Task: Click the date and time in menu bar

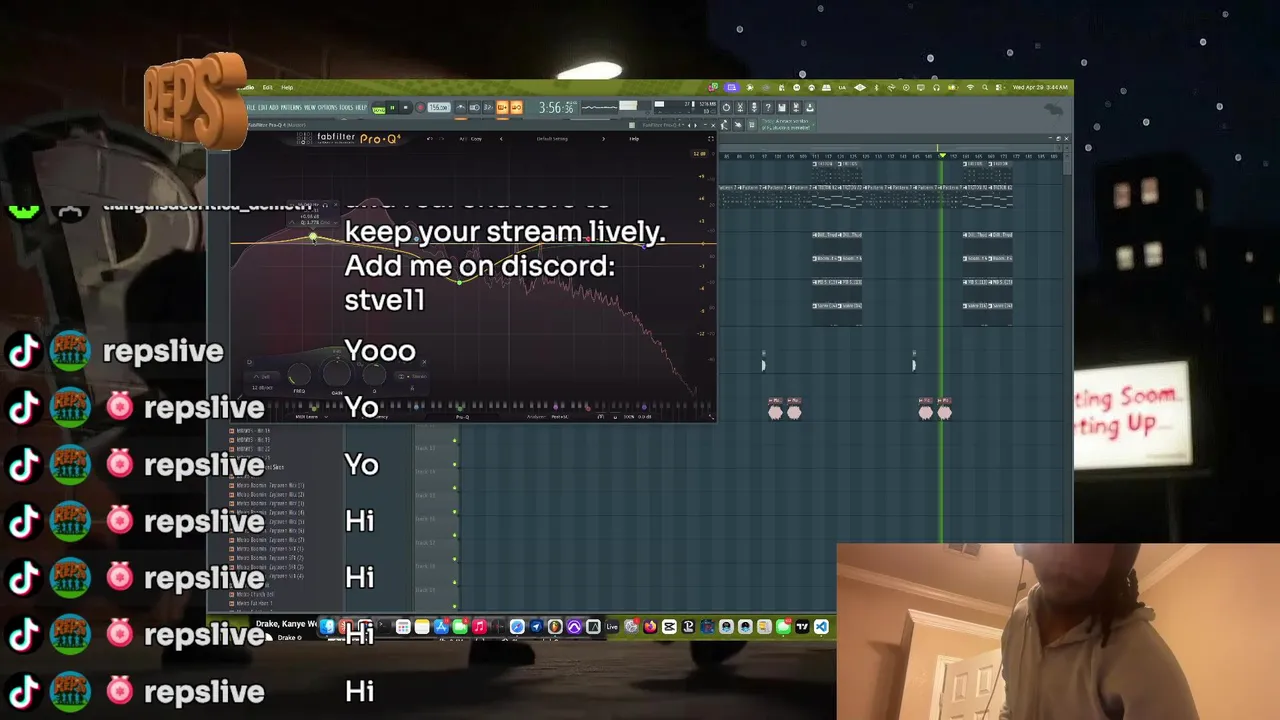Action: pyautogui.click(x=1040, y=87)
